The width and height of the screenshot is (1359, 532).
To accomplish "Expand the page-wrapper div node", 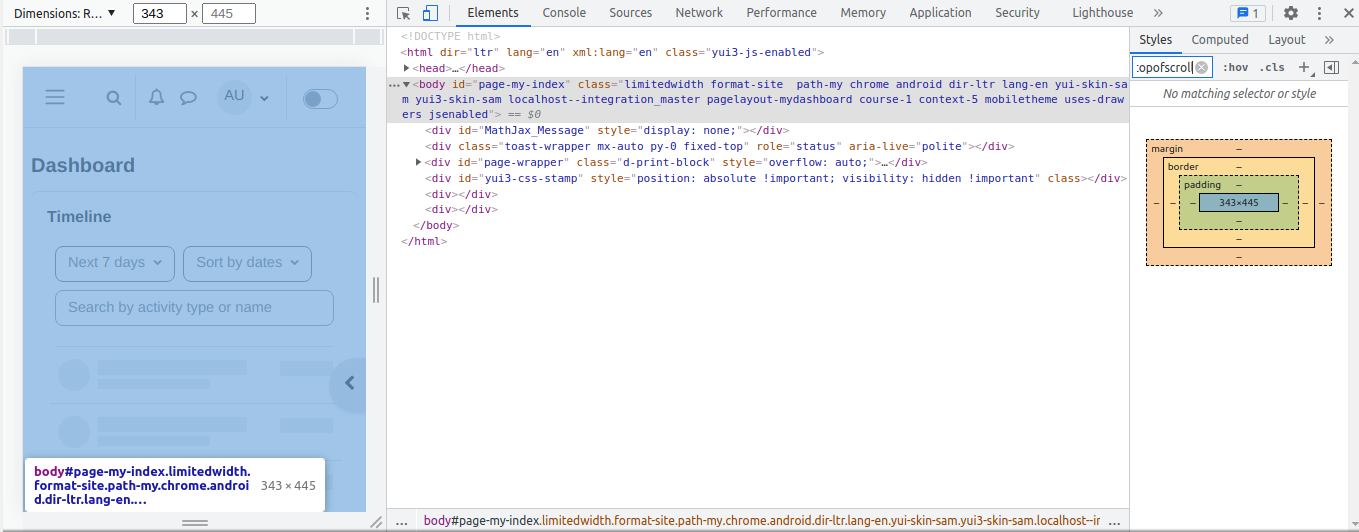I will (419, 162).
